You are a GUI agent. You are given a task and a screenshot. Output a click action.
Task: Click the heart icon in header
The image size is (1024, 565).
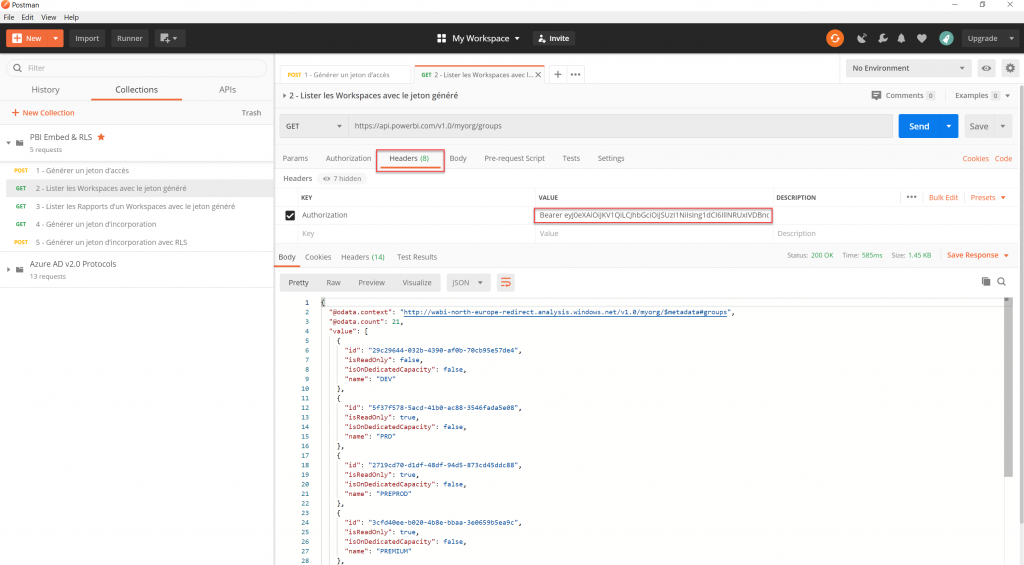921,39
